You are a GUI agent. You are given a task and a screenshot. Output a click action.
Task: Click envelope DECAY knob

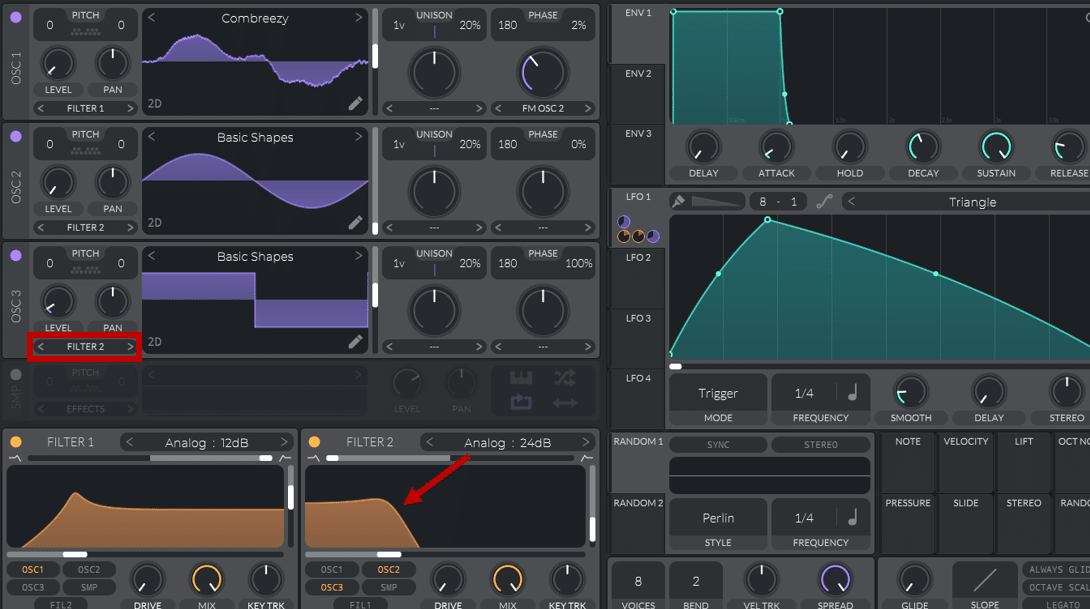(x=923, y=147)
